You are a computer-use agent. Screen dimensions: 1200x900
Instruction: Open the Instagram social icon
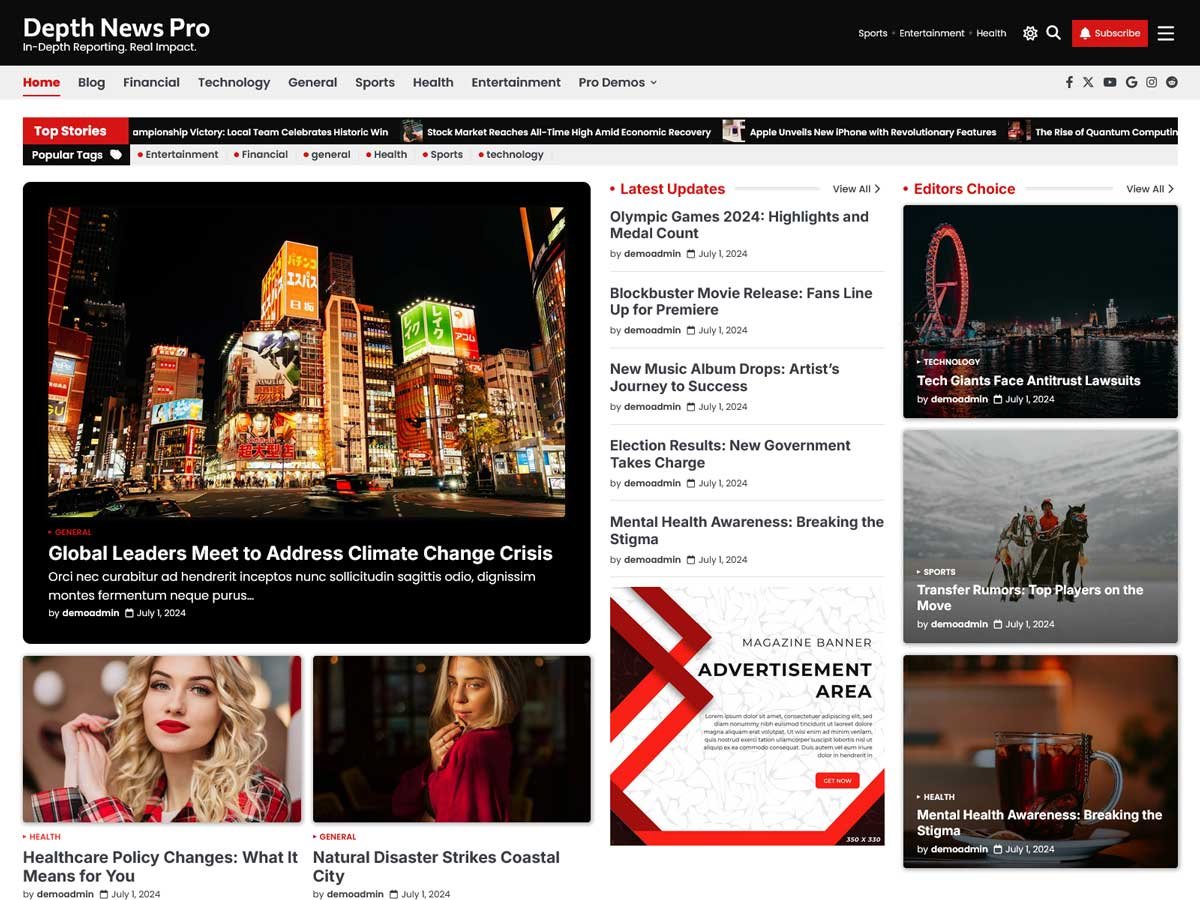click(1152, 82)
